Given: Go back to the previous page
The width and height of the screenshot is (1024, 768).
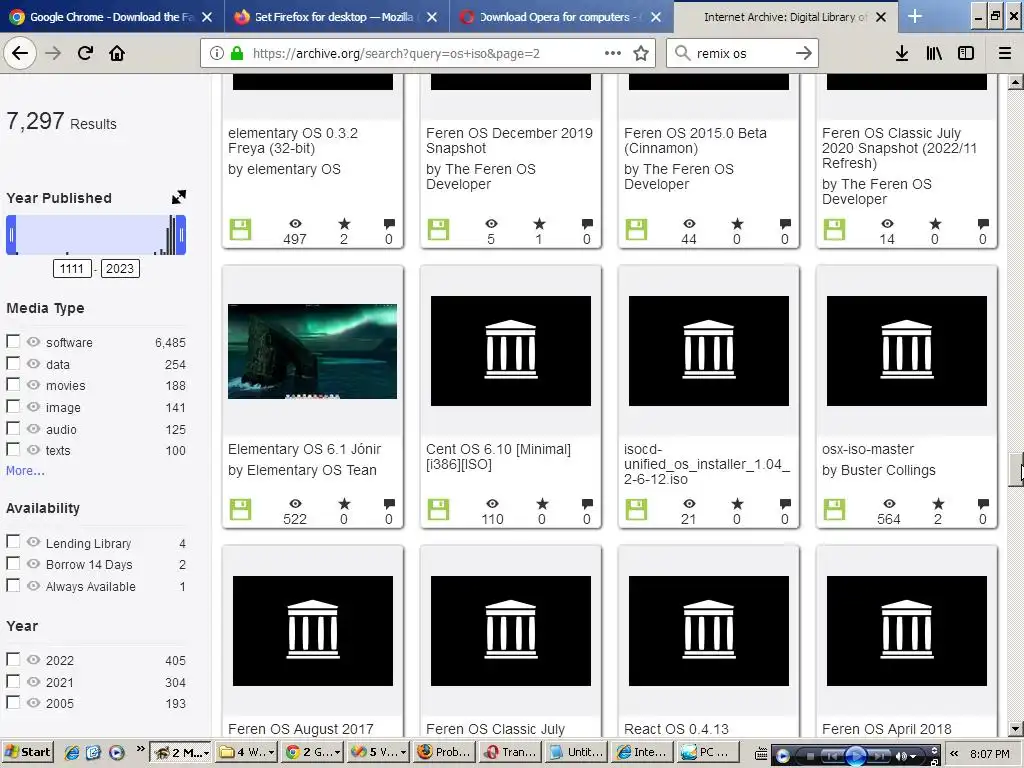Looking at the screenshot, I should pos(20,53).
